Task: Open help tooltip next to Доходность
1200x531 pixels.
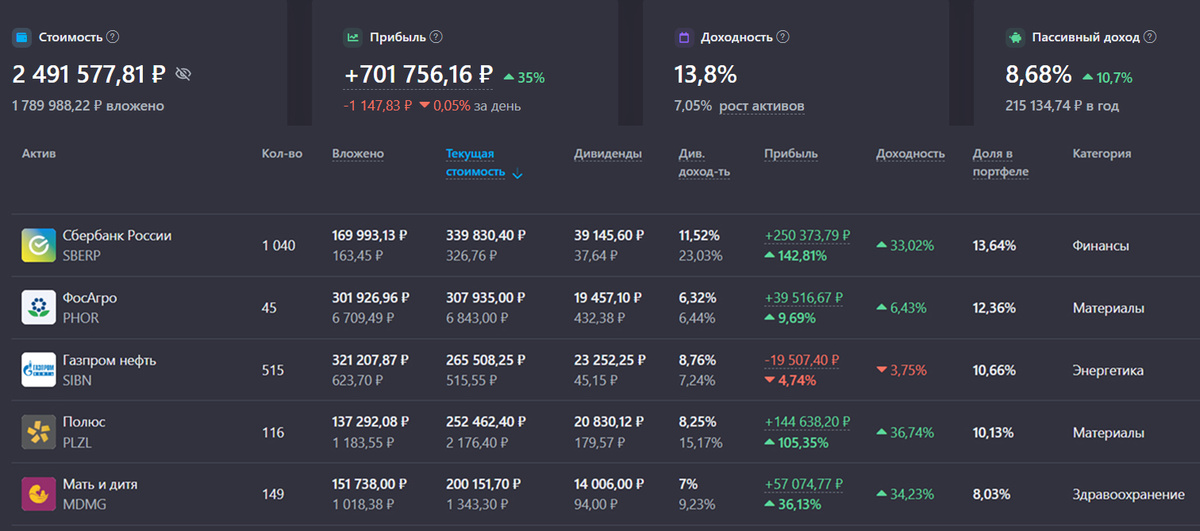Action: [x=783, y=37]
